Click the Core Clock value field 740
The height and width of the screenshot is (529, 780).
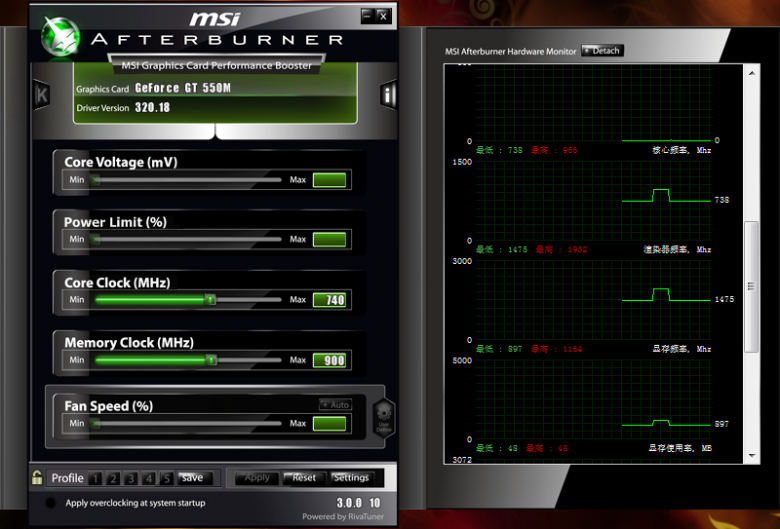[329, 300]
